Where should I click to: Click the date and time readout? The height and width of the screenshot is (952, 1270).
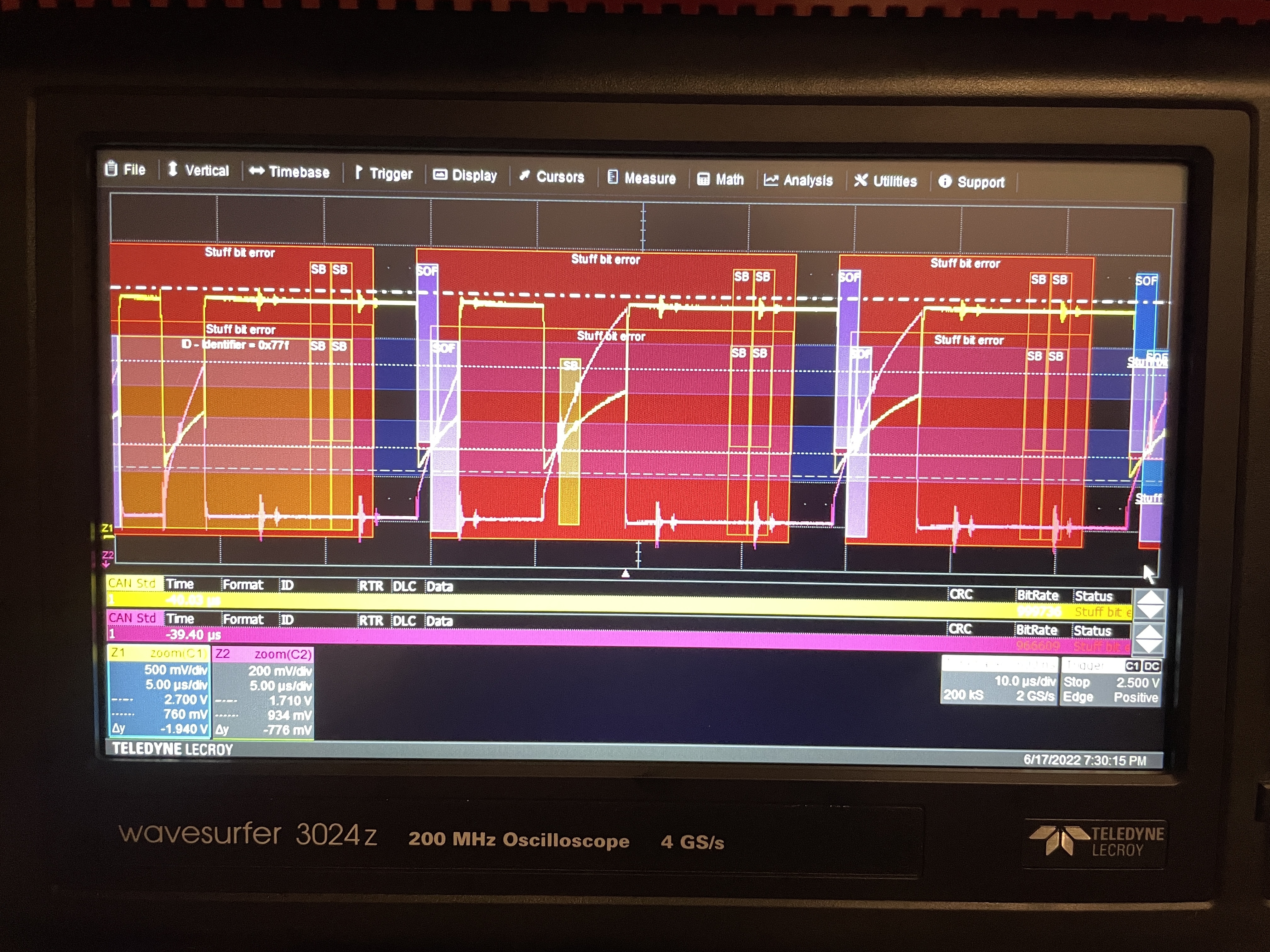(x=1084, y=760)
